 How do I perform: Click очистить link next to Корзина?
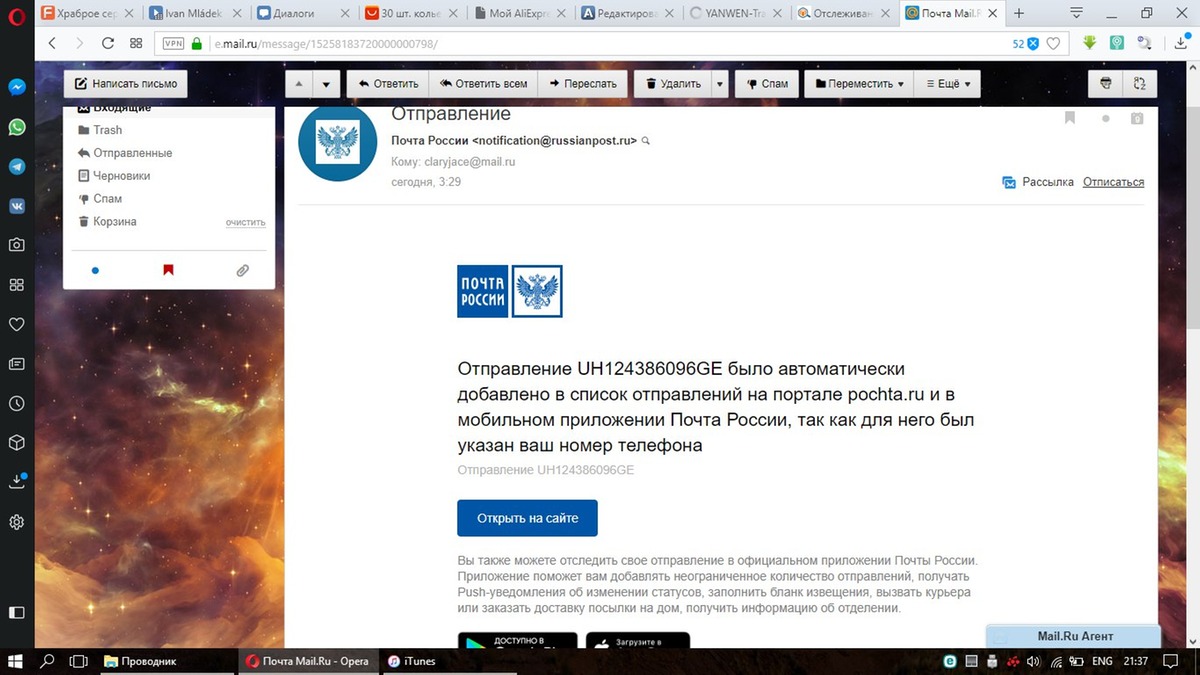(x=246, y=222)
